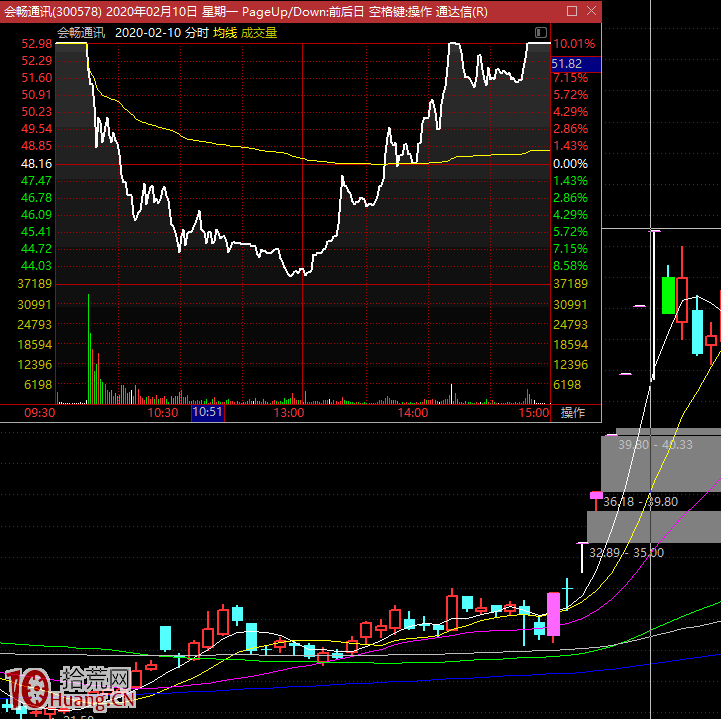This screenshot has height=719, width=721.
Task: Select the 2020-02-10 date in chart header
Action: [x=148, y=33]
